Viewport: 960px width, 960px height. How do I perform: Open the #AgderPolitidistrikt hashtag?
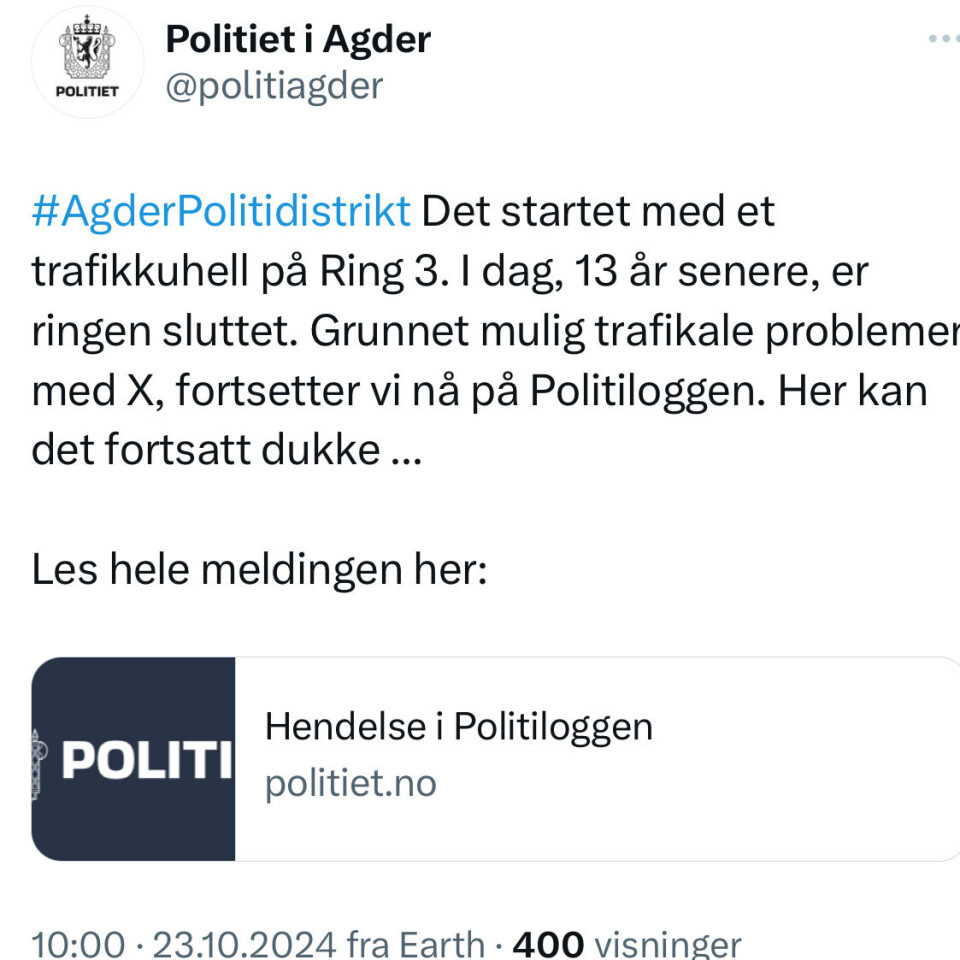coord(221,212)
